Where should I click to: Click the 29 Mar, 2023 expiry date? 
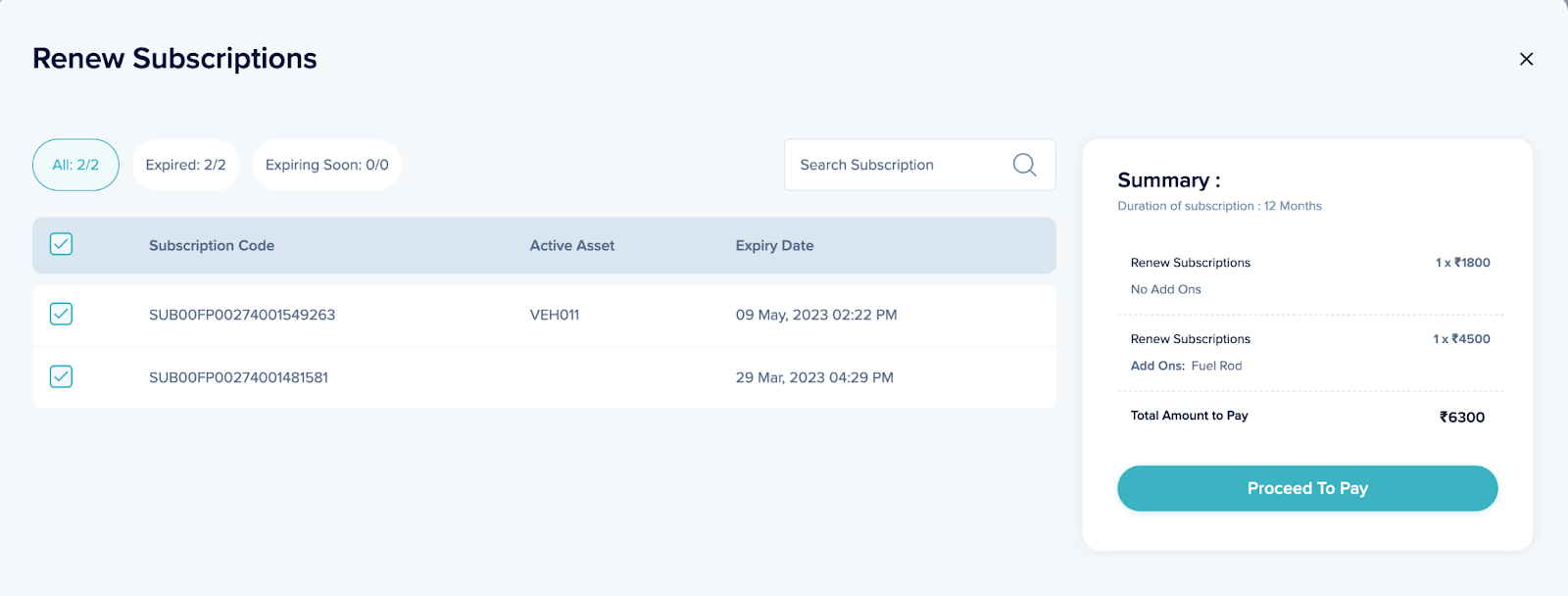click(x=814, y=377)
